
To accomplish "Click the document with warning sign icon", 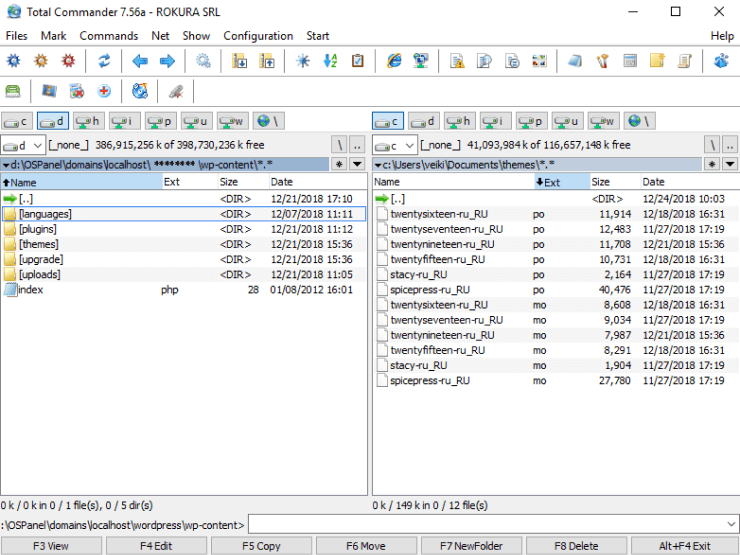I will pyautogui.click(x=457, y=61).
